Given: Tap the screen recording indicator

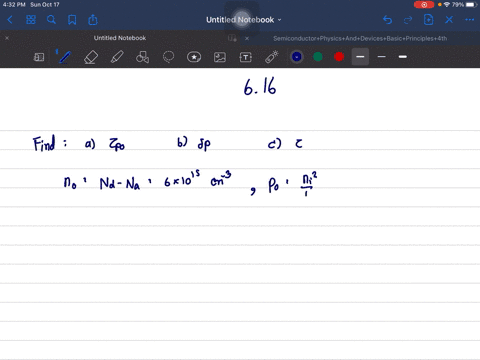Looking at the screenshot, I should click(424, 5).
